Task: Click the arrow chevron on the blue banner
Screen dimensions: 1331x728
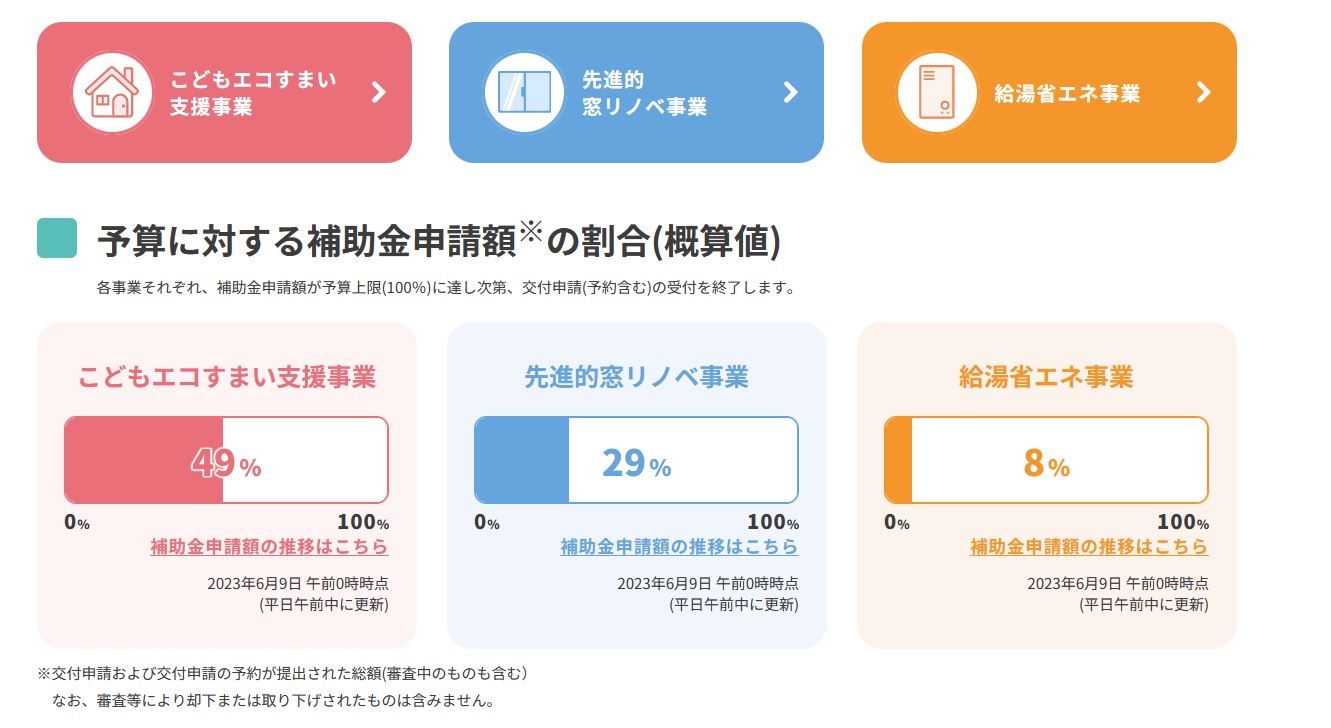Action: coord(790,93)
